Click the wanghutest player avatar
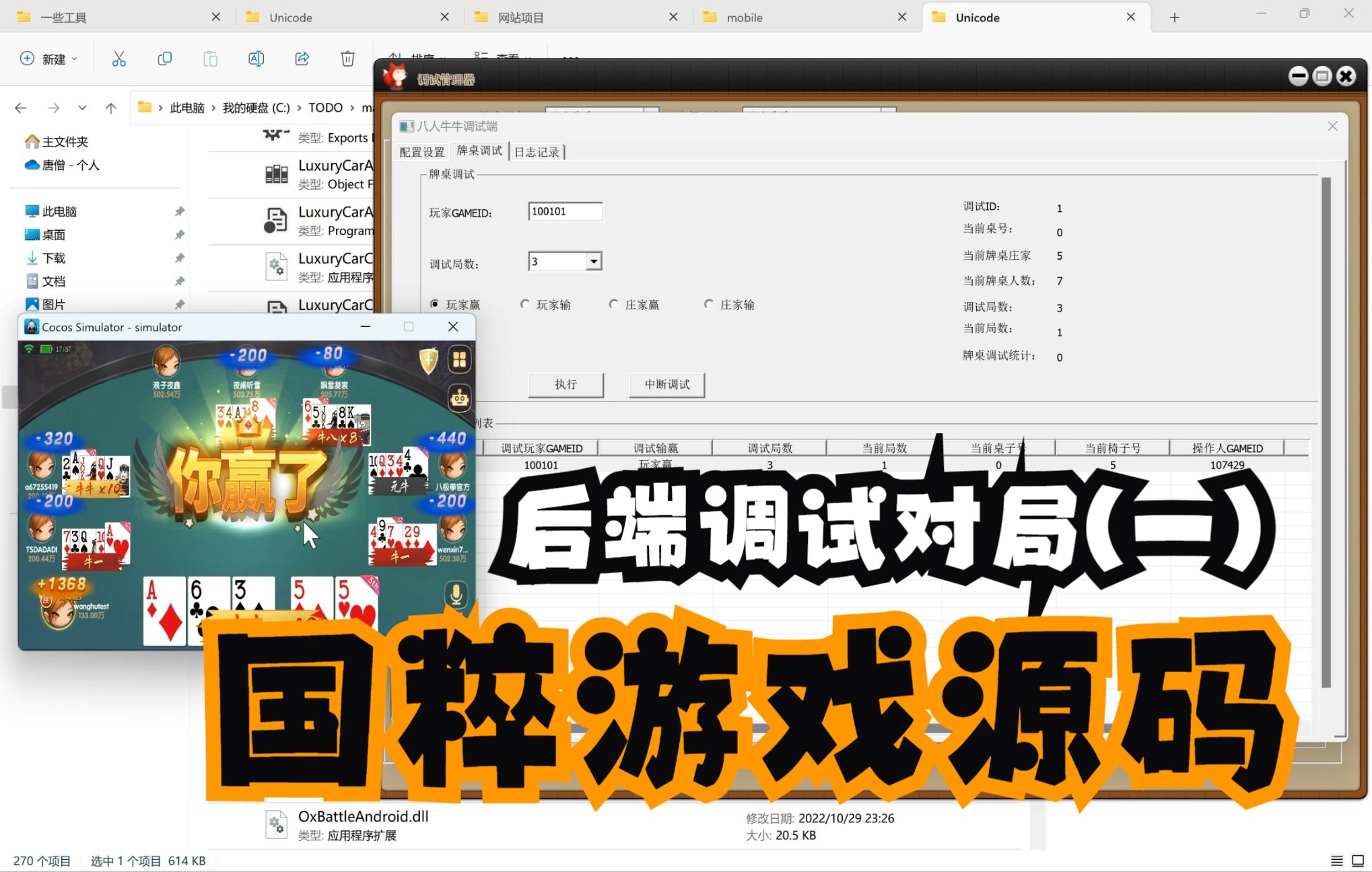The image size is (1372, 872). (x=59, y=613)
